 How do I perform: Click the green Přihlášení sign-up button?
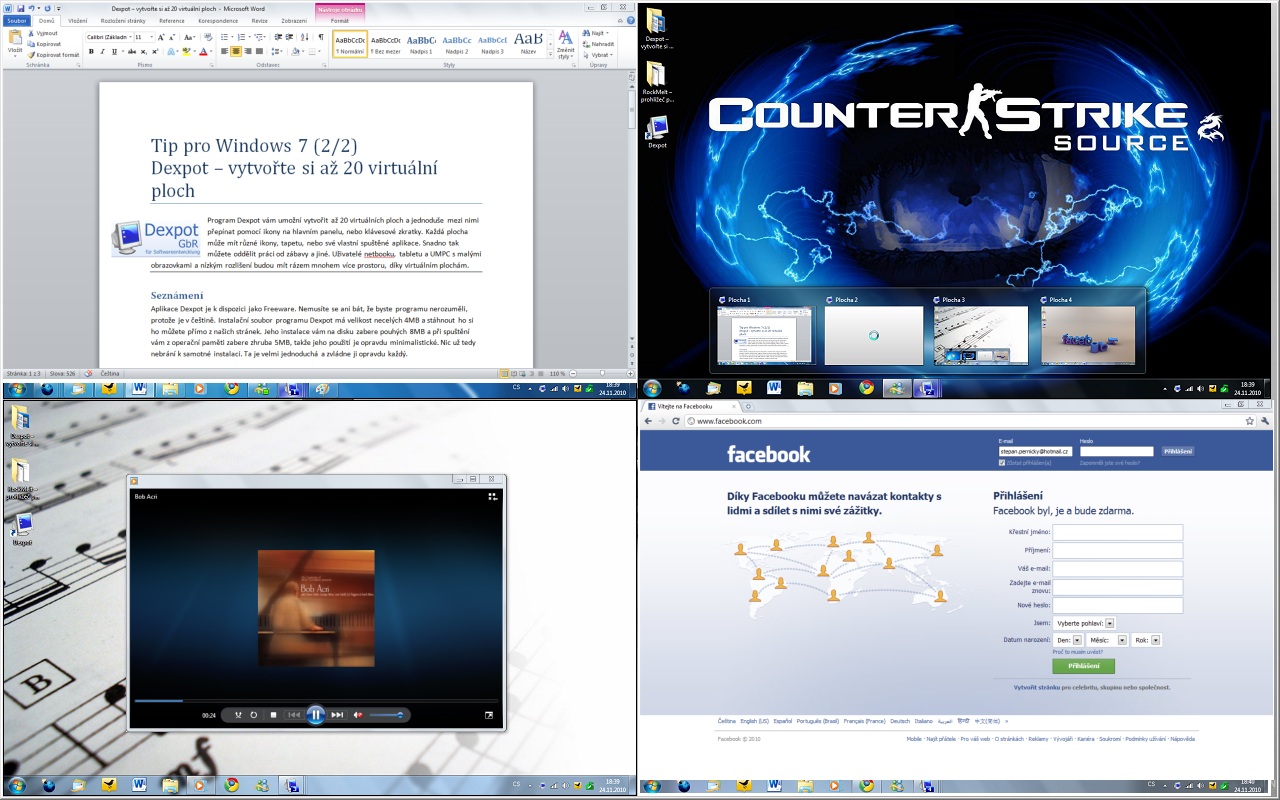[x=1083, y=666]
